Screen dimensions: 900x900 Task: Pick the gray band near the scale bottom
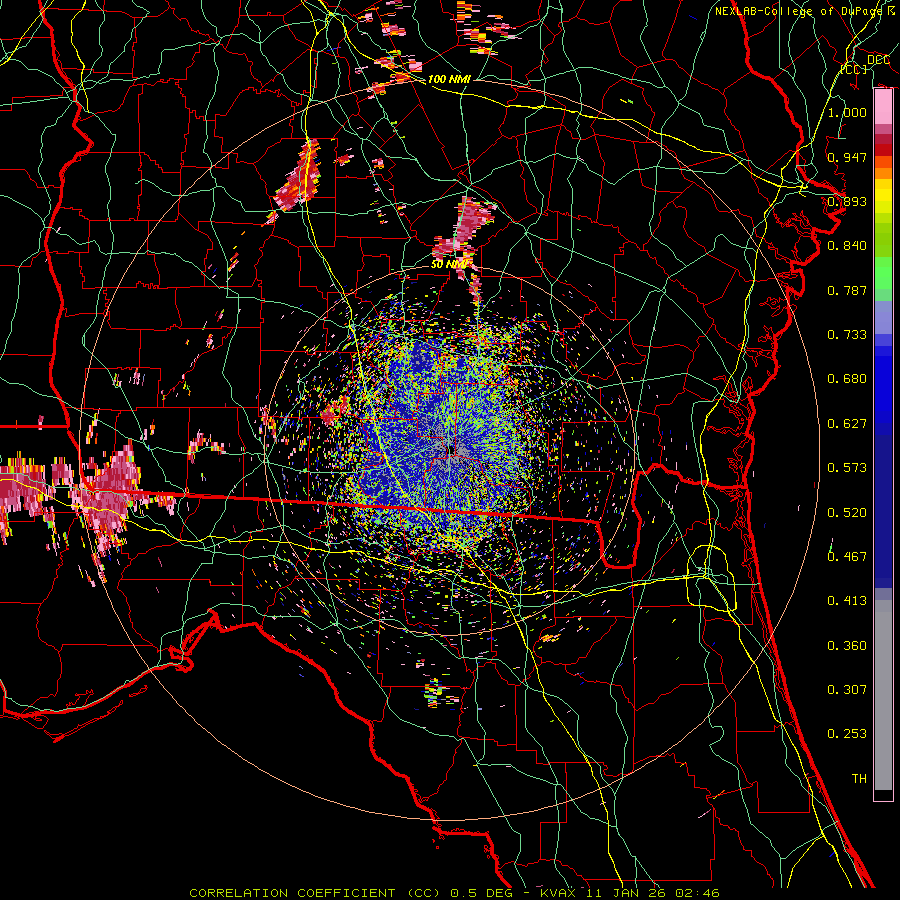(883, 695)
